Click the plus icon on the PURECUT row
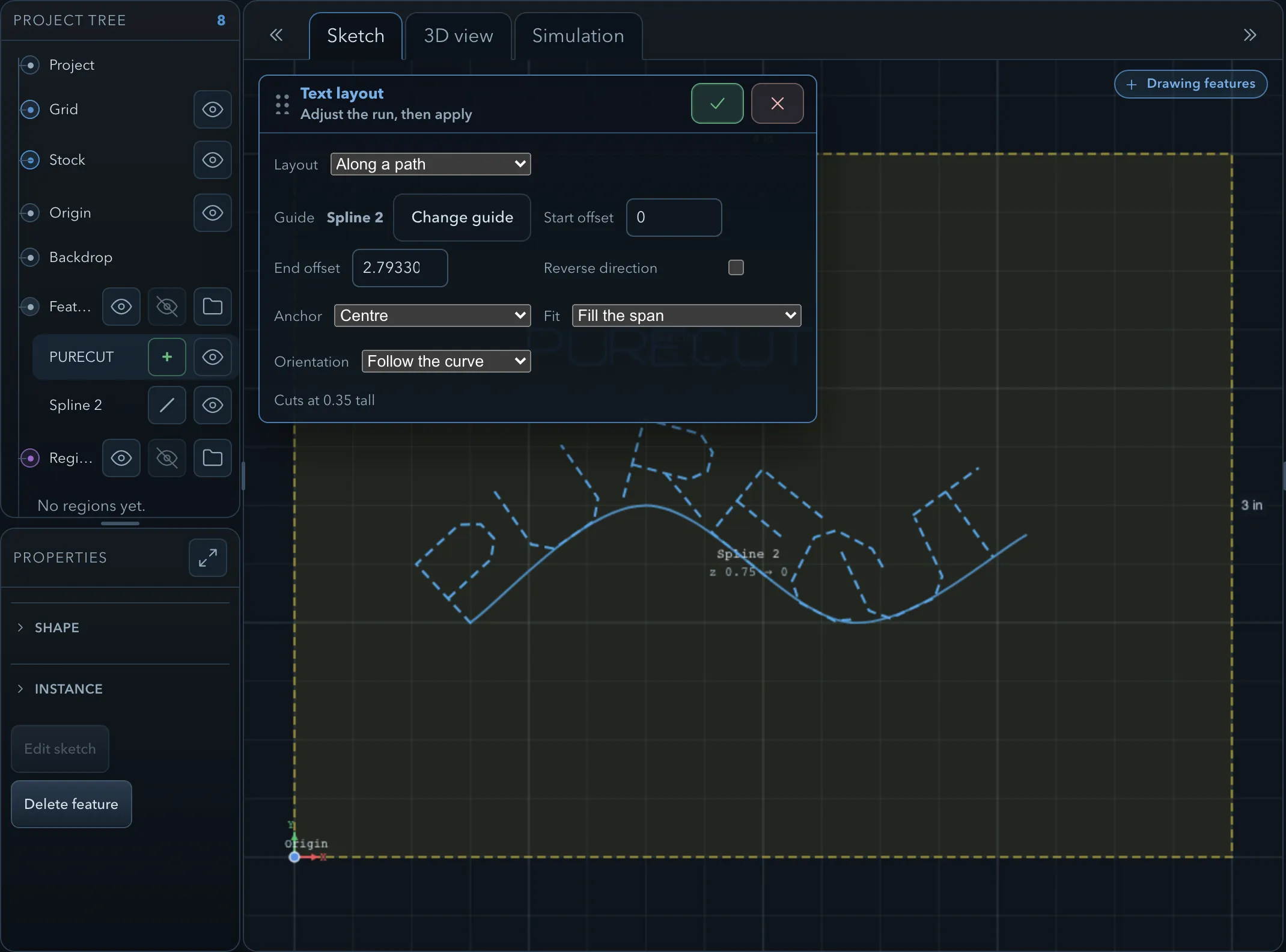The width and height of the screenshot is (1286, 952). [167, 357]
